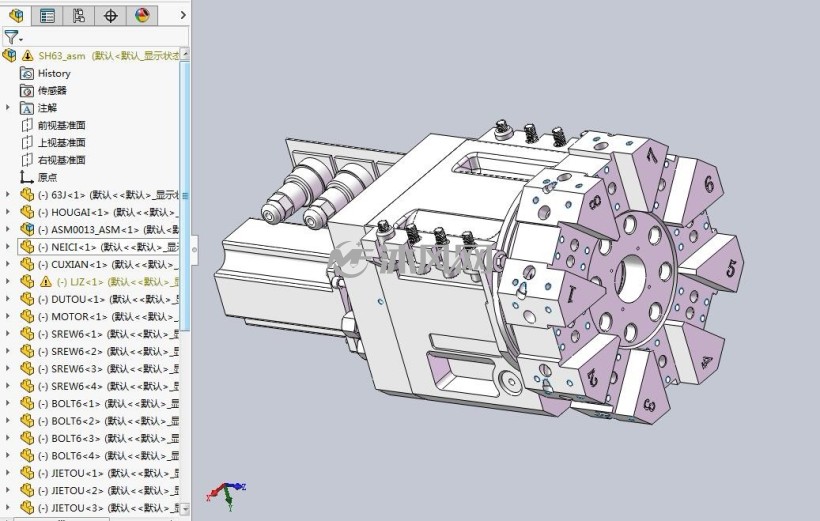Expand the 63J<1> component node
Viewport: 820px width, 521px height.
(7, 195)
